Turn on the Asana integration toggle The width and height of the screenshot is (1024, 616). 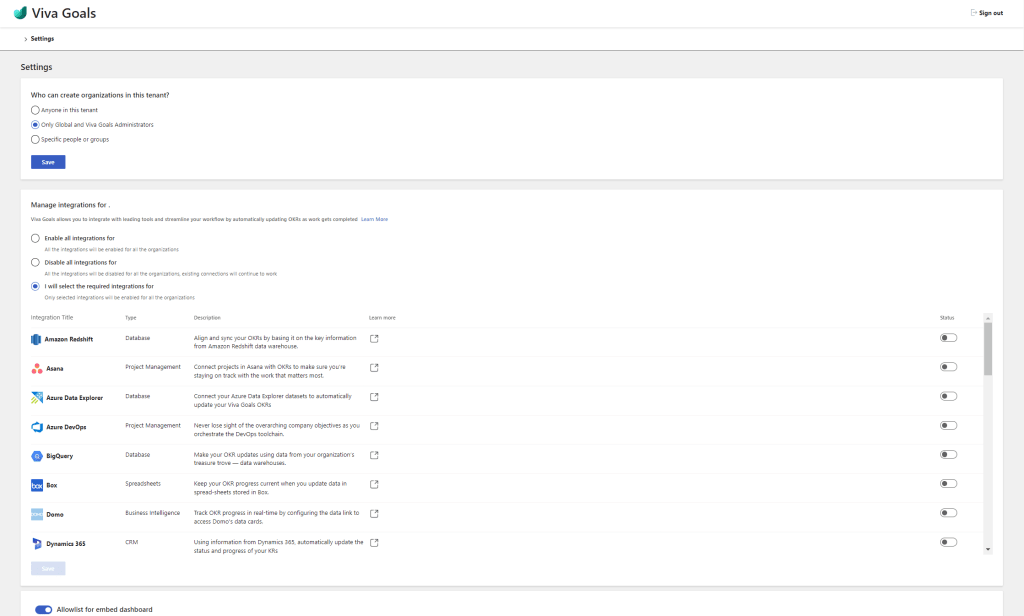948,367
